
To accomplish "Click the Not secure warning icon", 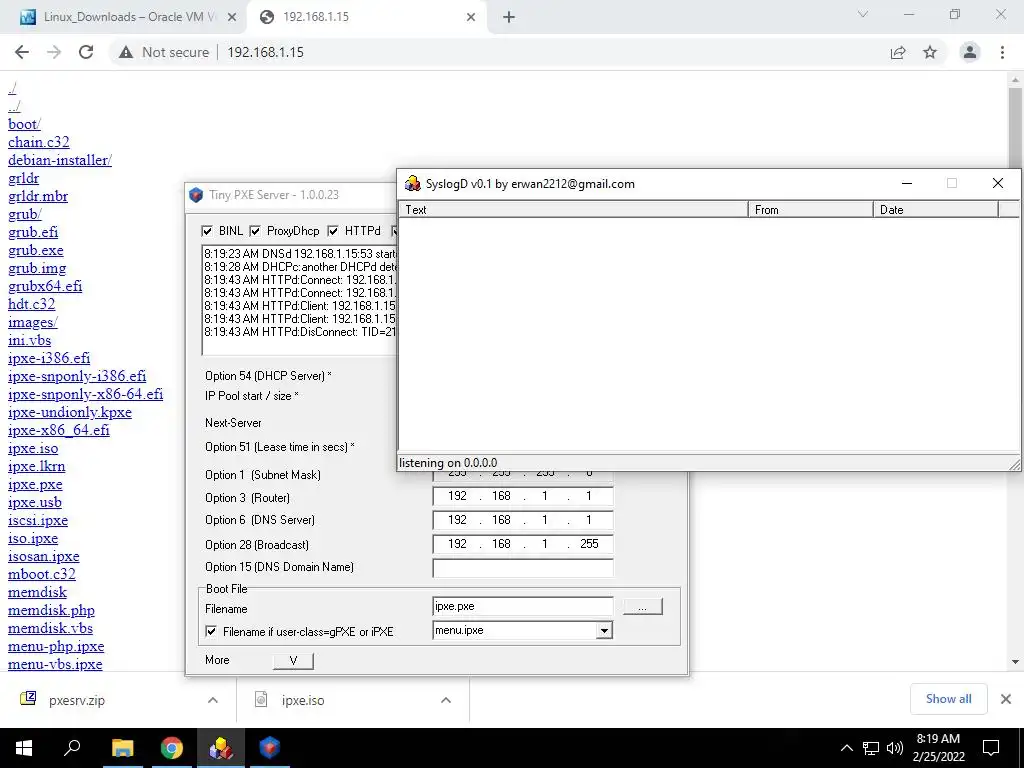I will pyautogui.click(x=126, y=52).
